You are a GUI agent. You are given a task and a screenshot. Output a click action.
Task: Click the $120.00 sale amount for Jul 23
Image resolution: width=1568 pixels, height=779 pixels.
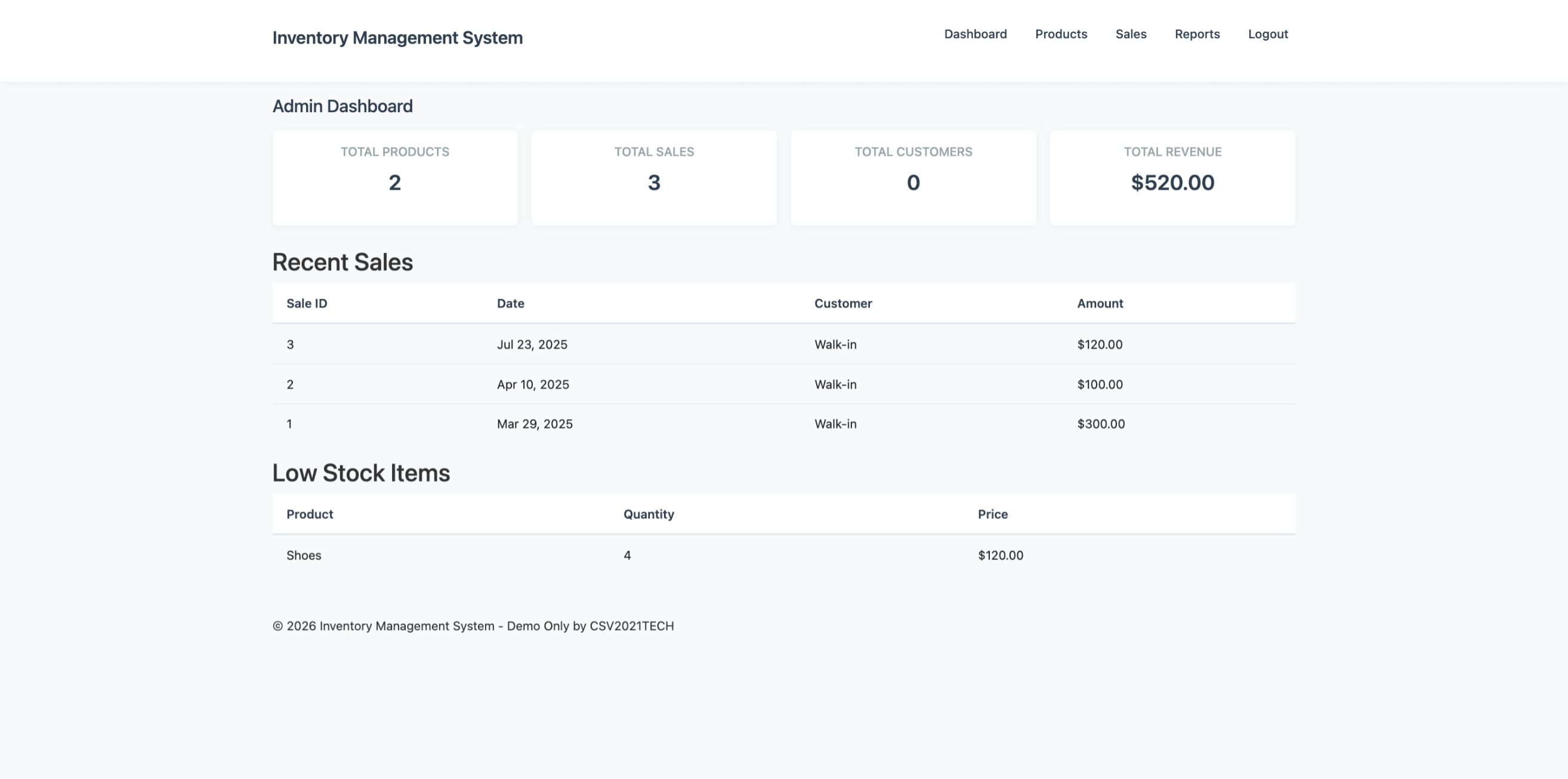click(1099, 344)
